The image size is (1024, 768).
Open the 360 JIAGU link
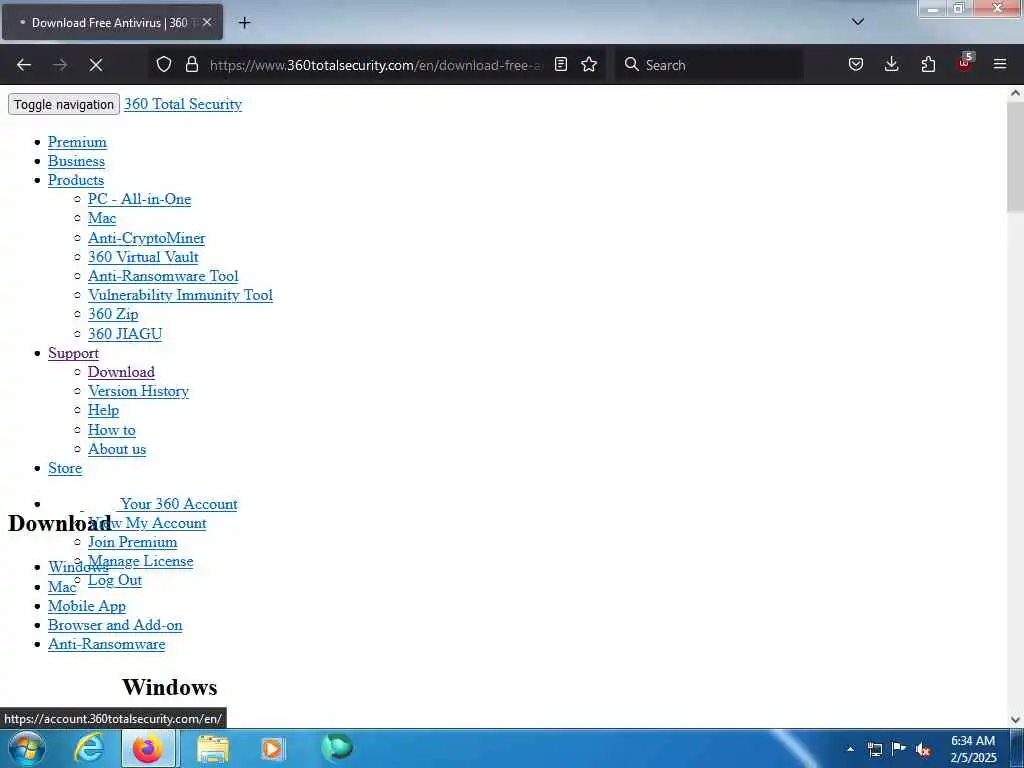(x=125, y=334)
